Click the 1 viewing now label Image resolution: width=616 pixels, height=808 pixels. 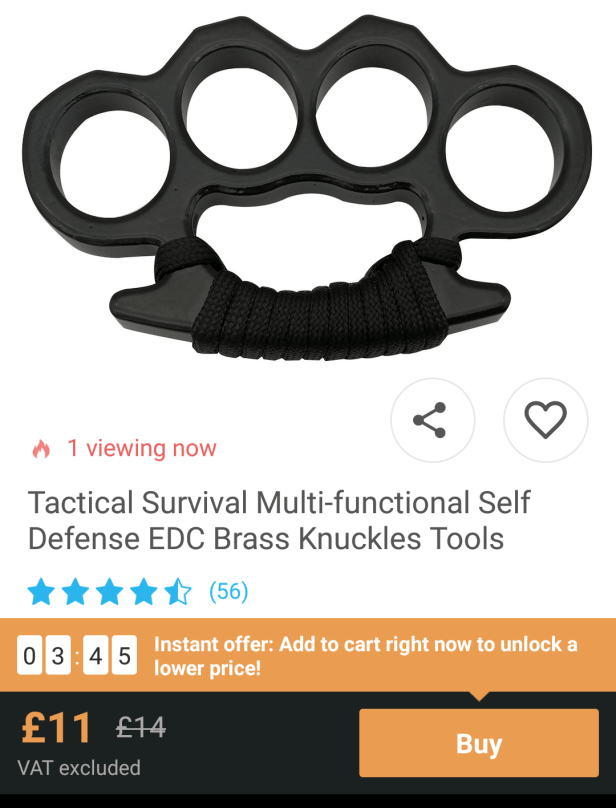click(142, 448)
